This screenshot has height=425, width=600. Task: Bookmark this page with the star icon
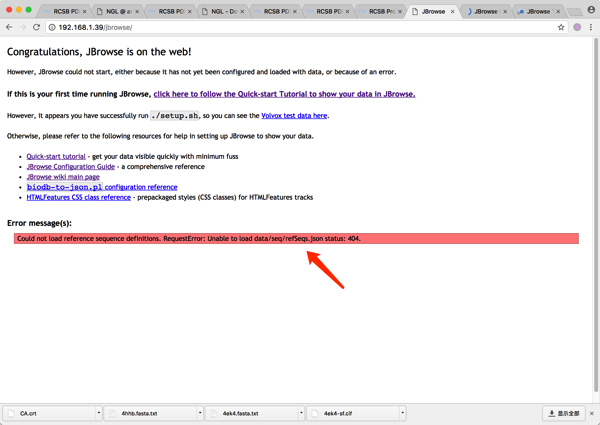[x=561, y=27]
